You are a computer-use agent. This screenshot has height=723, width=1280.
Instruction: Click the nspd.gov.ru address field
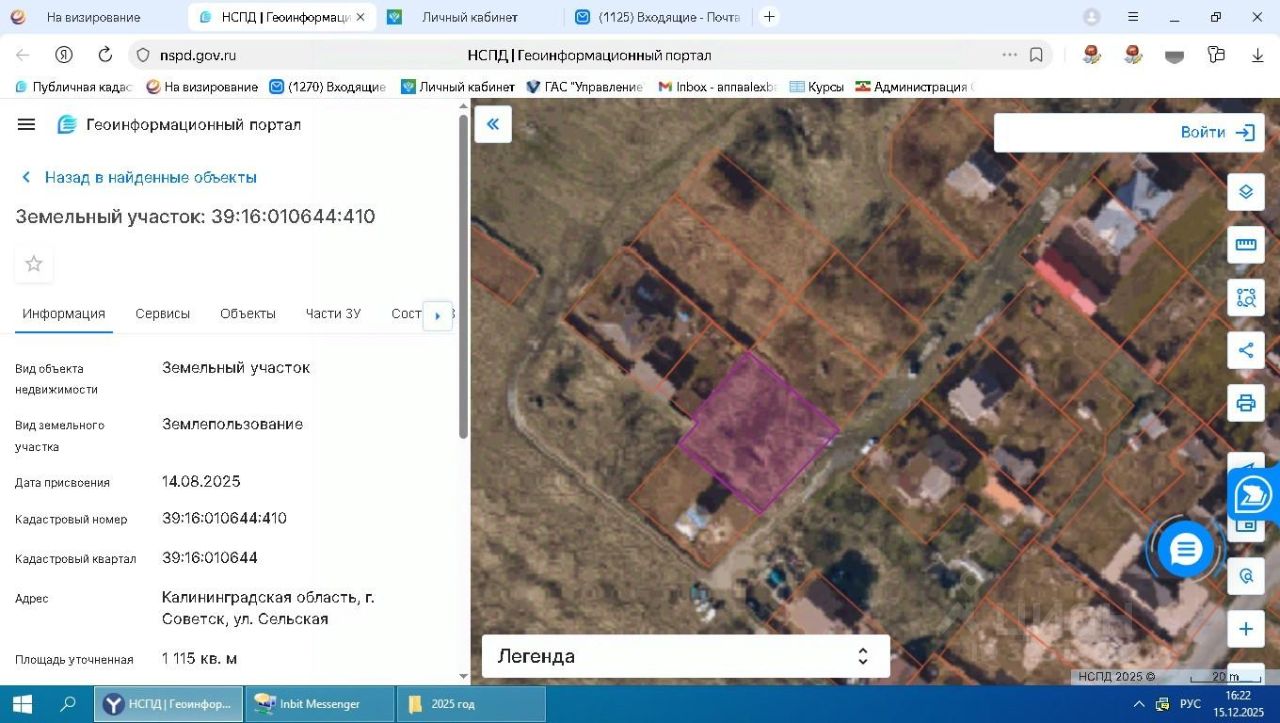(x=199, y=55)
